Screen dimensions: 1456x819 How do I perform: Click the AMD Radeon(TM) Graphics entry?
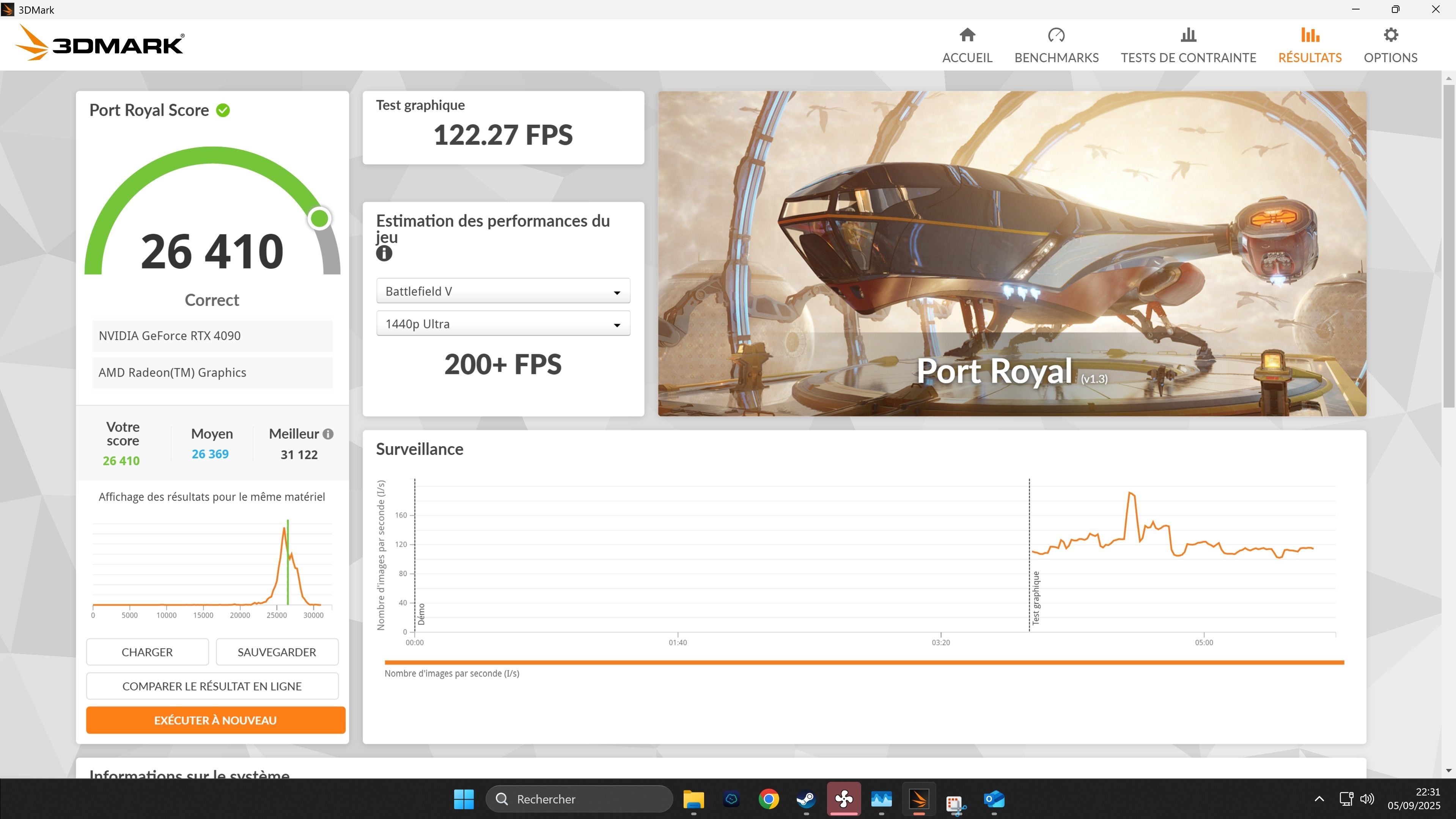[212, 372]
